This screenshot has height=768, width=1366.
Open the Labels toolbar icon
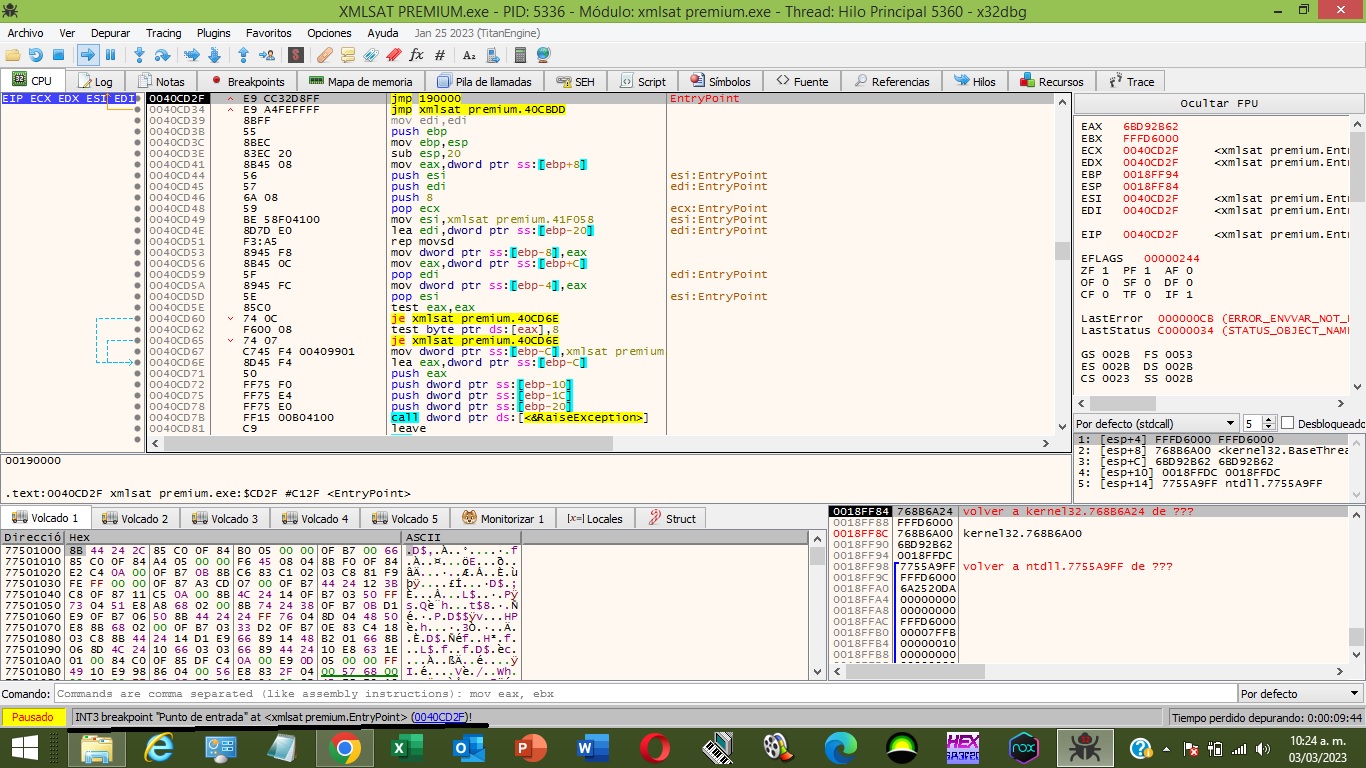click(370, 55)
